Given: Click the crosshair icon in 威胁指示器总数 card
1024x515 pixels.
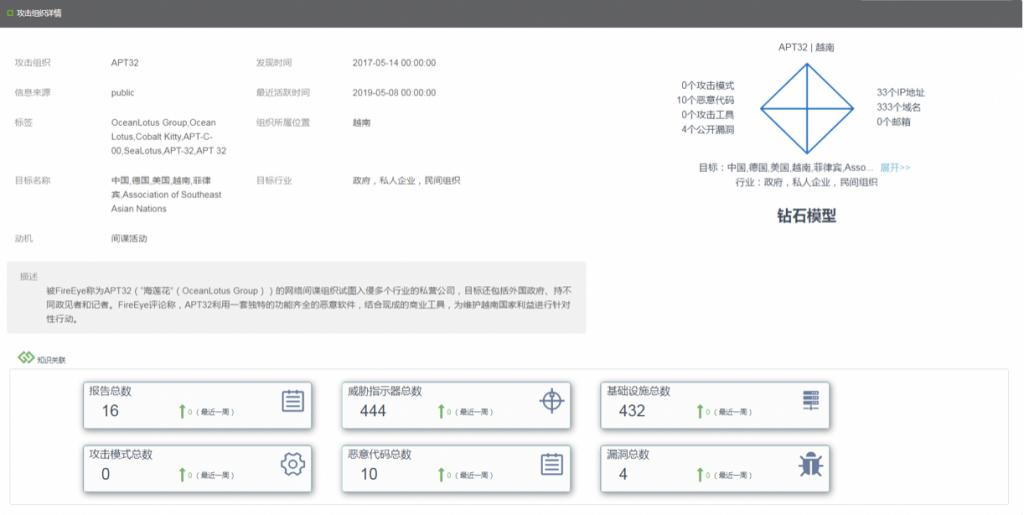Looking at the screenshot, I should (x=552, y=401).
